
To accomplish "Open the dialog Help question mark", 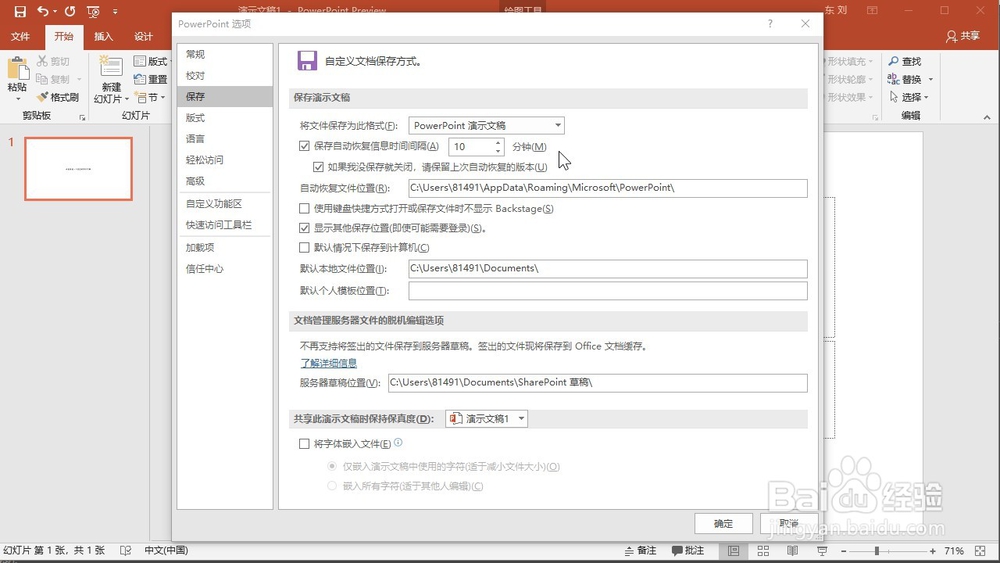I will coord(770,24).
